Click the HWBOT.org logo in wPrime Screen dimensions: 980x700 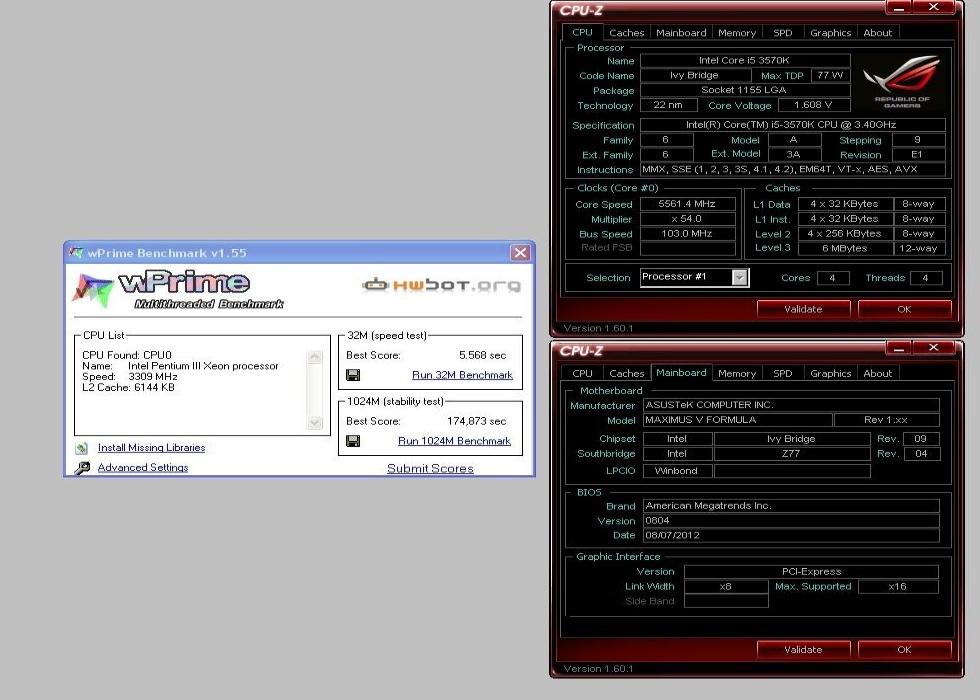click(x=441, y=285)
